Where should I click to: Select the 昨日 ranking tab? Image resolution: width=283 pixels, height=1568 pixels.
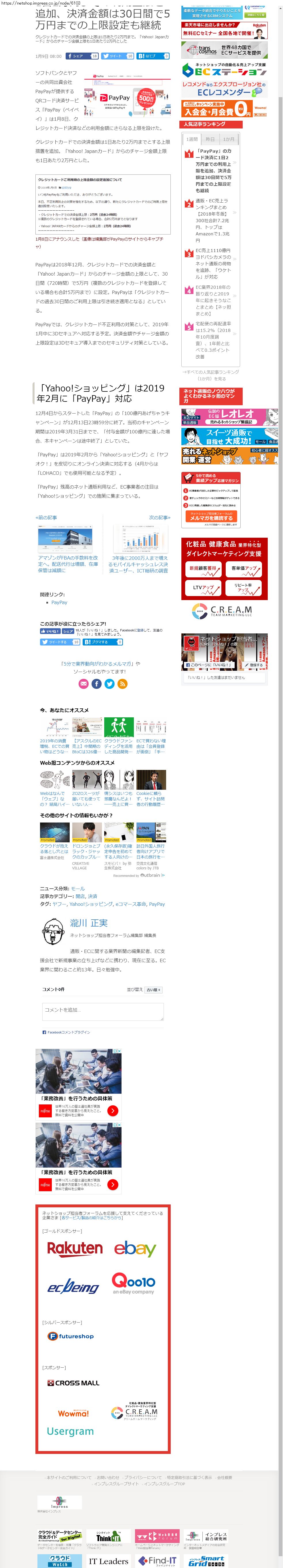[210, 139]
